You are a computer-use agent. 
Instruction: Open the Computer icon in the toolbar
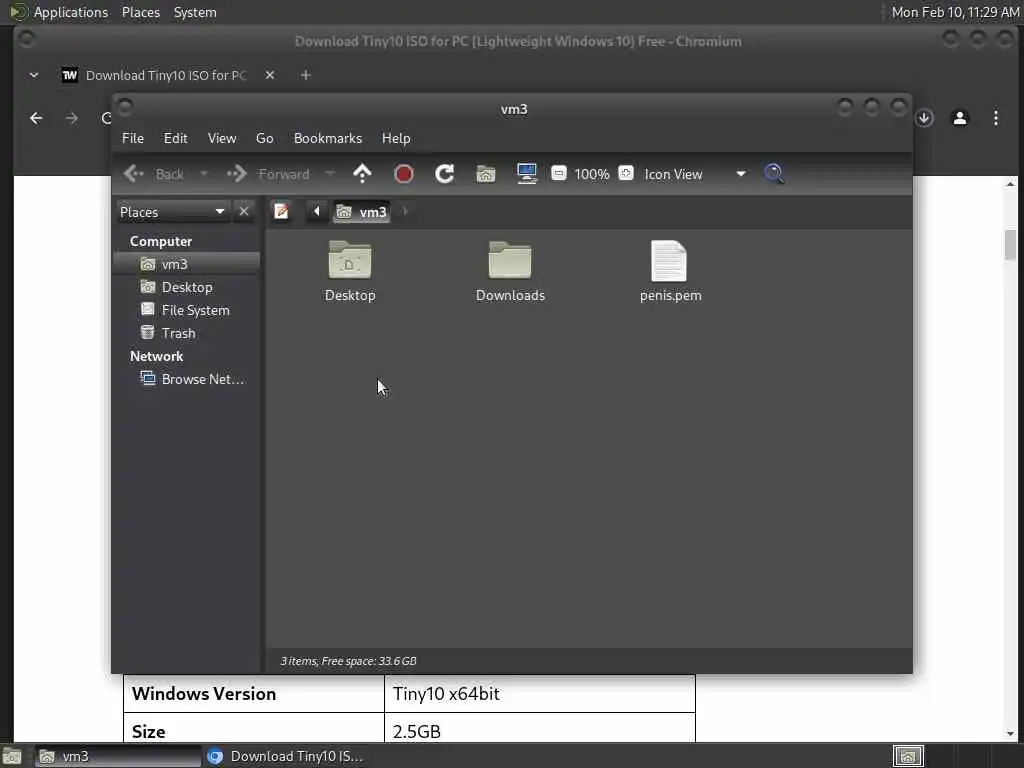(526, 174)
